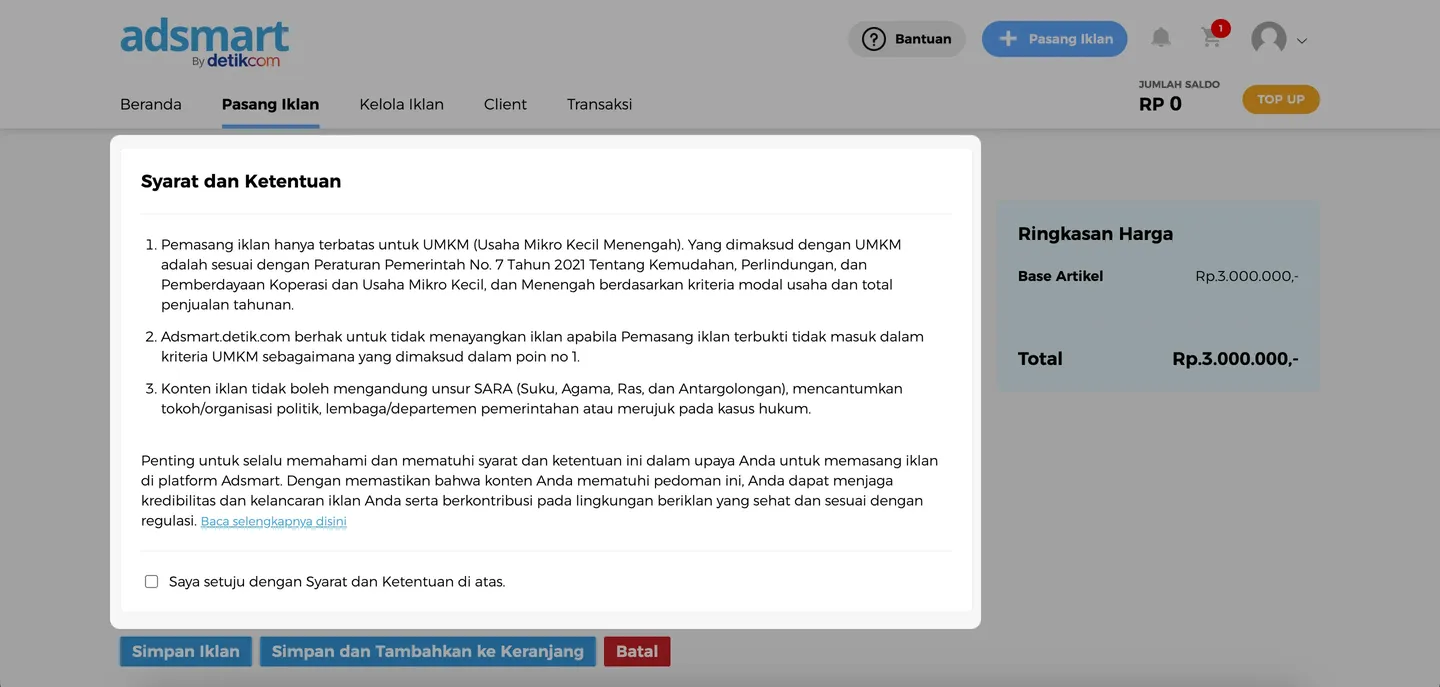Open the notification bell
The height and width of the screenshot is (687, 1440).
point(1160,38)
